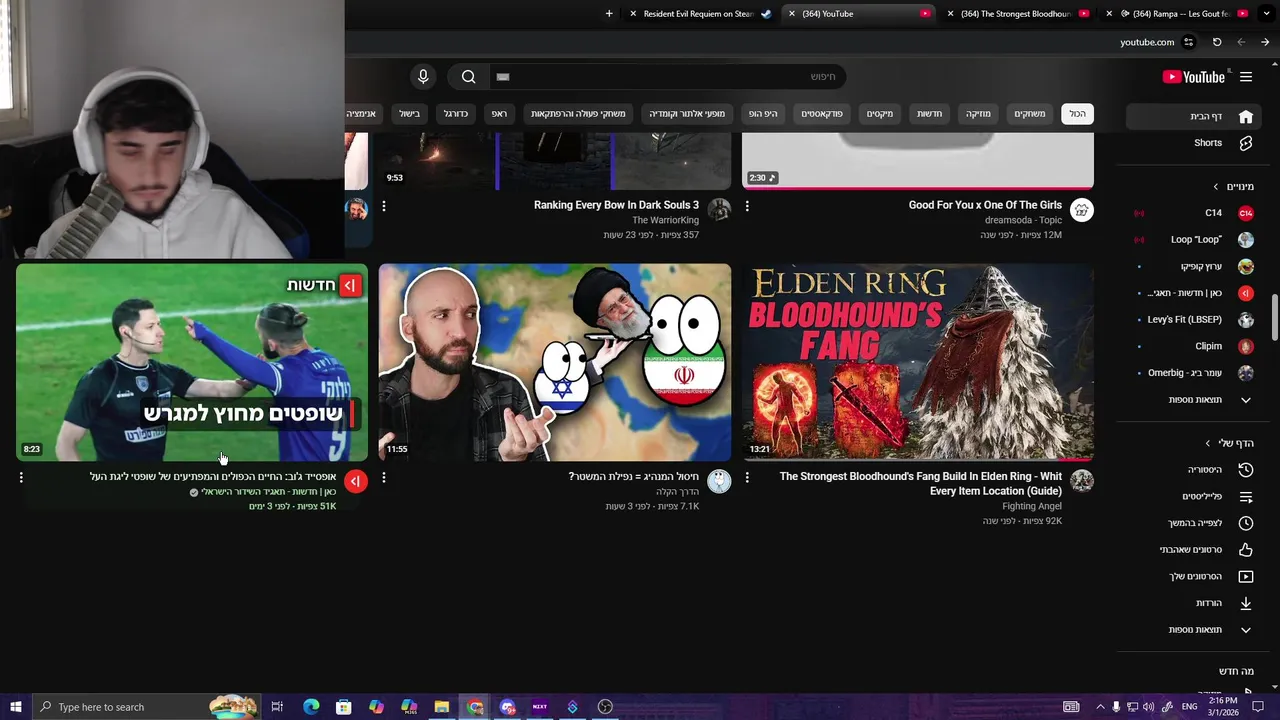
Task: Open הדרך הקלה channel avatar
Action: (x=719, y=481)
